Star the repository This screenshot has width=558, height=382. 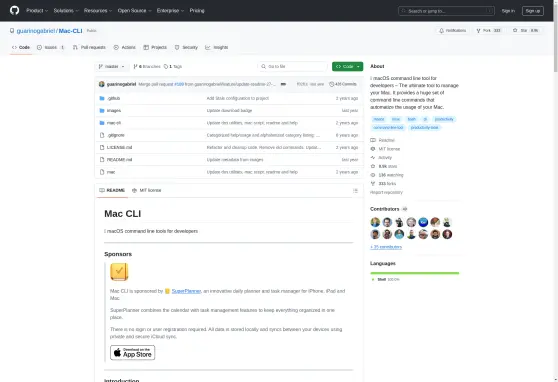tap(525, 31)
